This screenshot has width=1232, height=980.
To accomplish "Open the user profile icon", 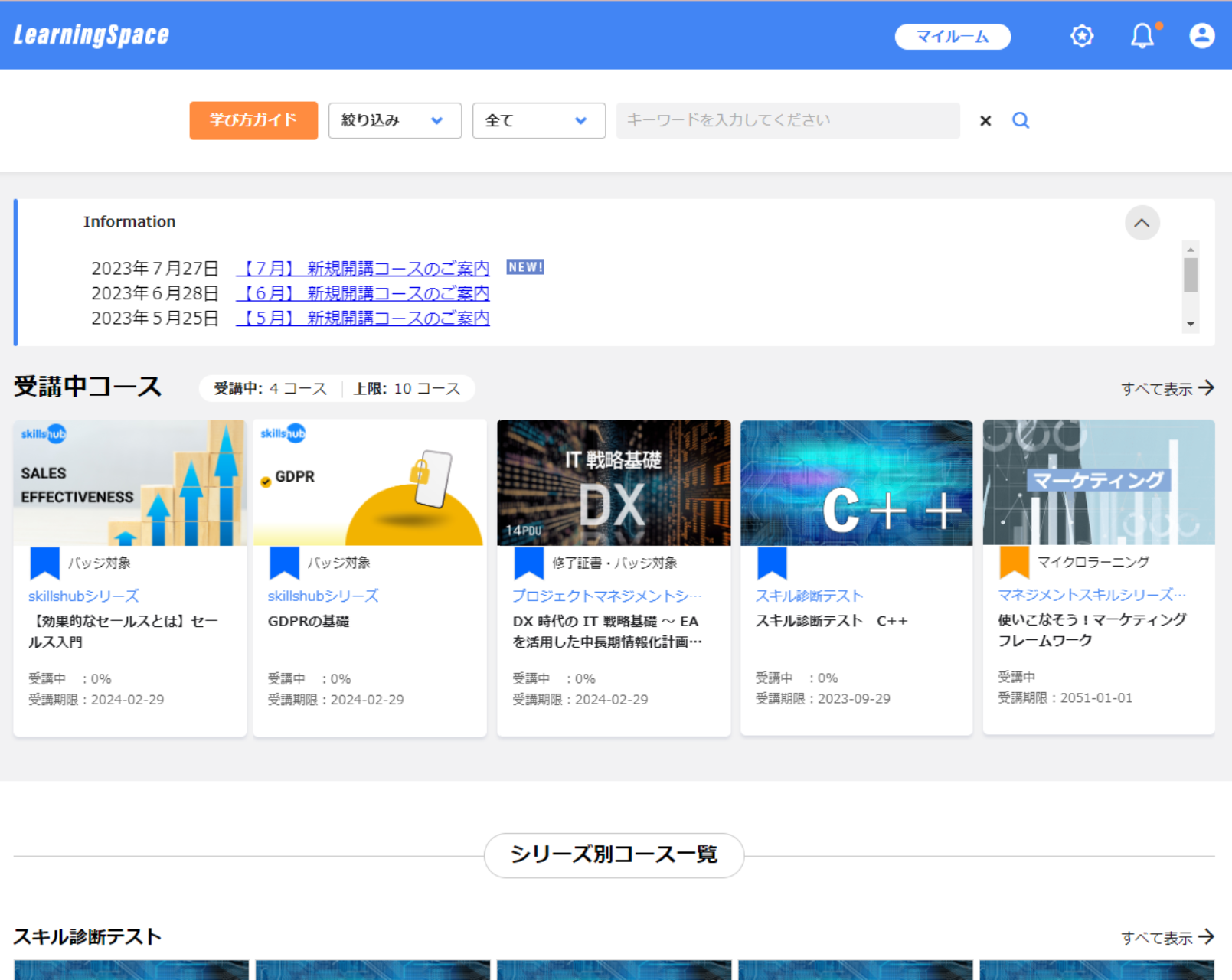I will pyautogui.click(x=1201, y=35).
